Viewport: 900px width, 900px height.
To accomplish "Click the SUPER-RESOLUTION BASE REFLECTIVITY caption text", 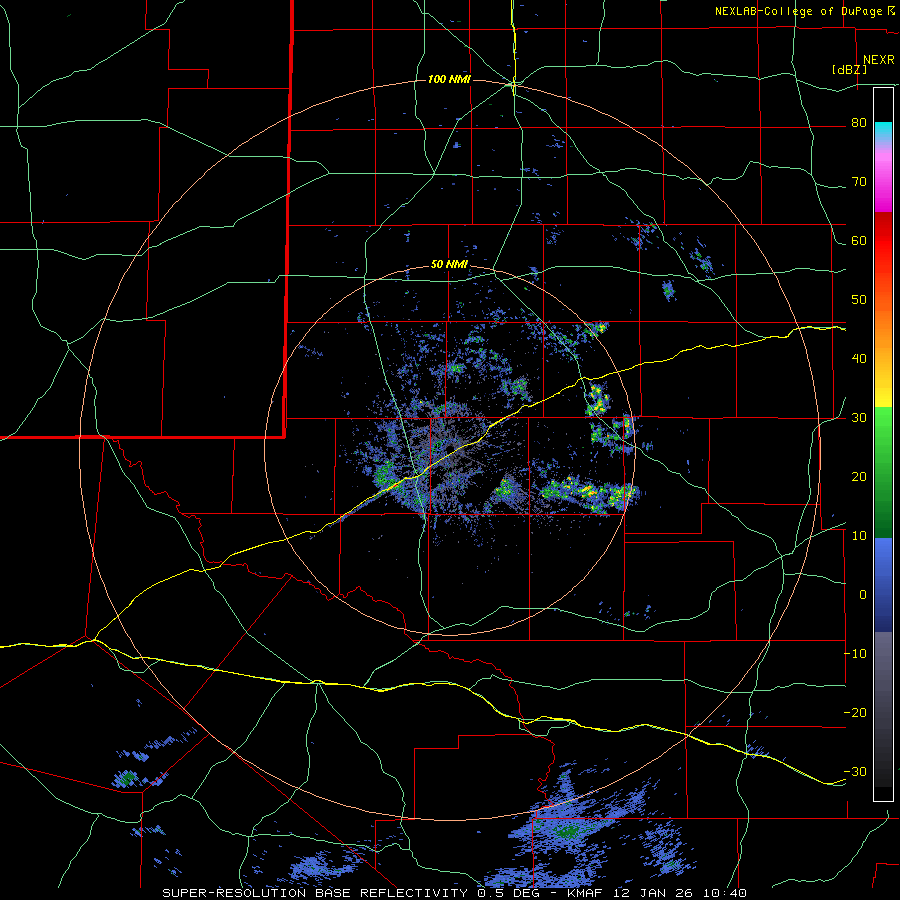I will point(313,893).
